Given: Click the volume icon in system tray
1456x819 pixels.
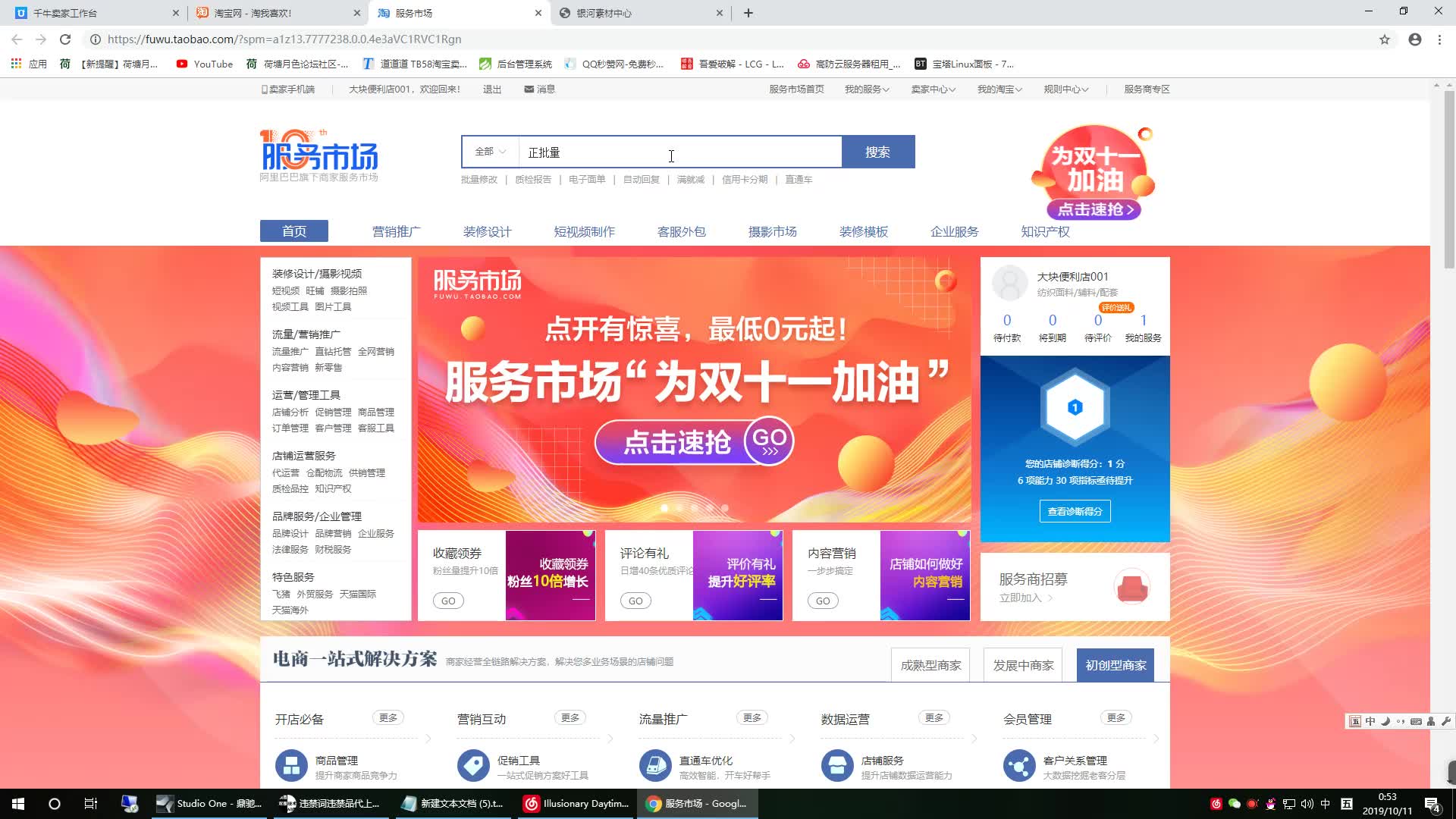Looking at the screenshot, I should click(1307, 804).
